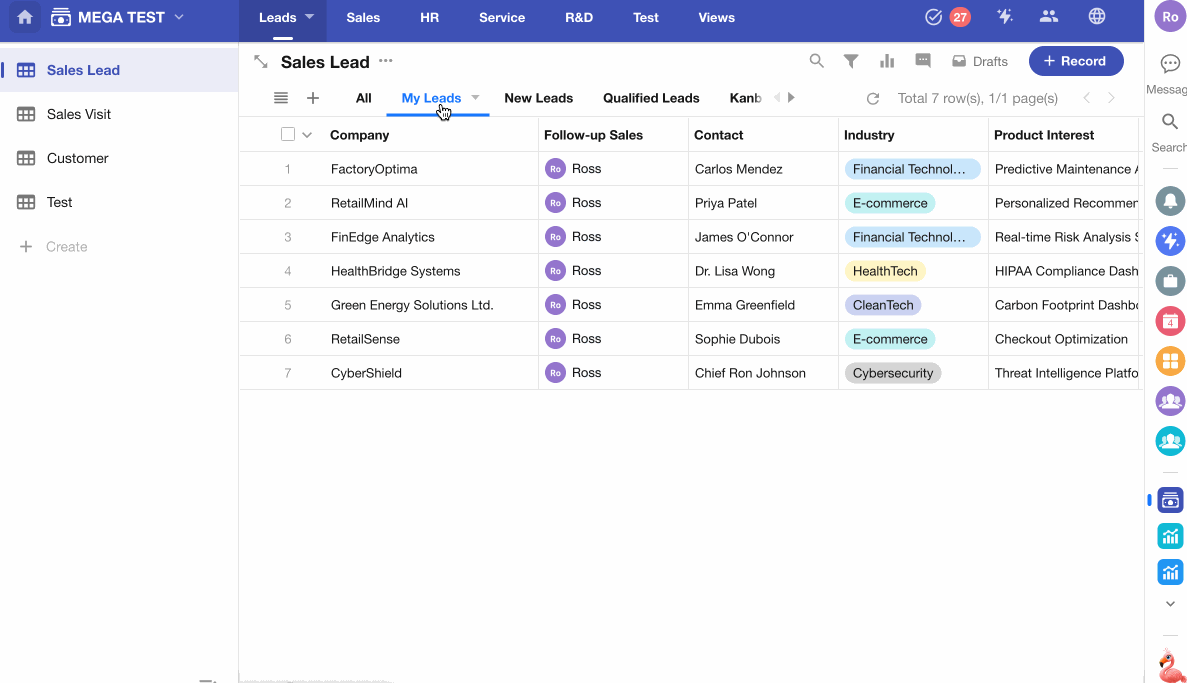This screenshot has width=1187, height=683.
Task: Open the discussion comment icon
Action: pos(923,61)
